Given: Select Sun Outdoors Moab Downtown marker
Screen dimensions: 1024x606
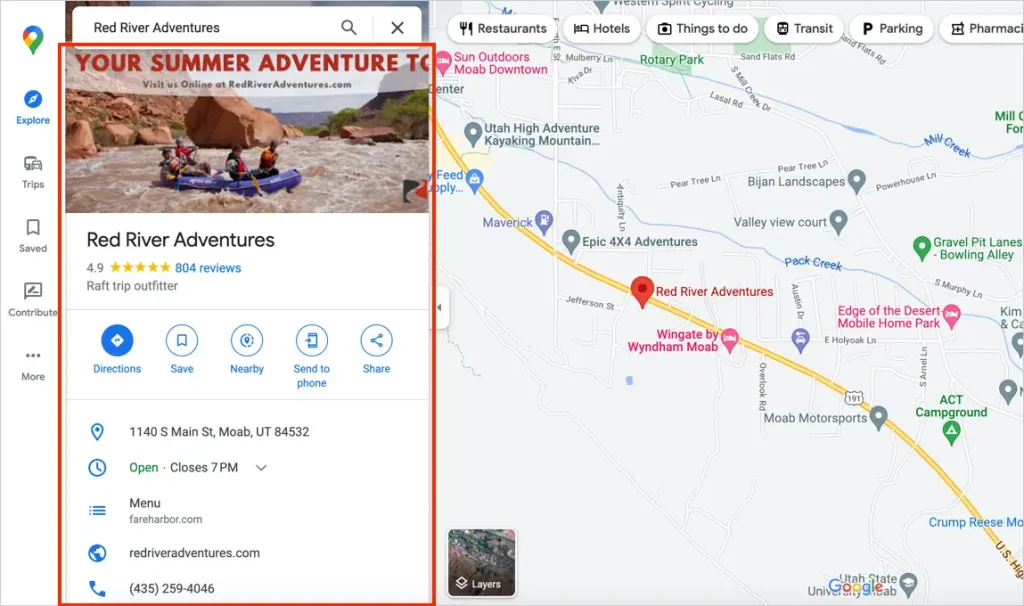Looking at the screenshot, I should pos(444,63).
